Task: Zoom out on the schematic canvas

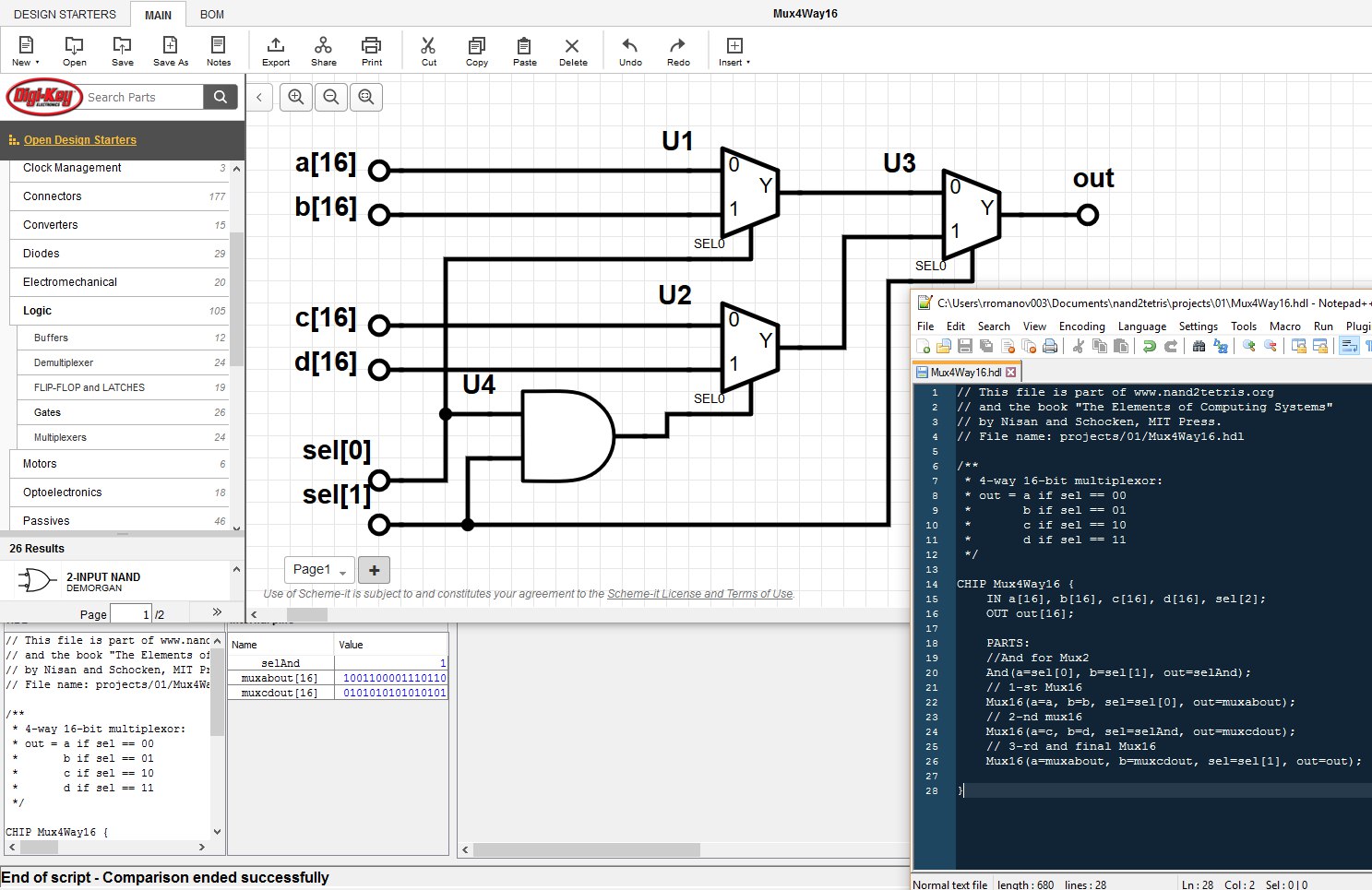Action: click(331, 97)
